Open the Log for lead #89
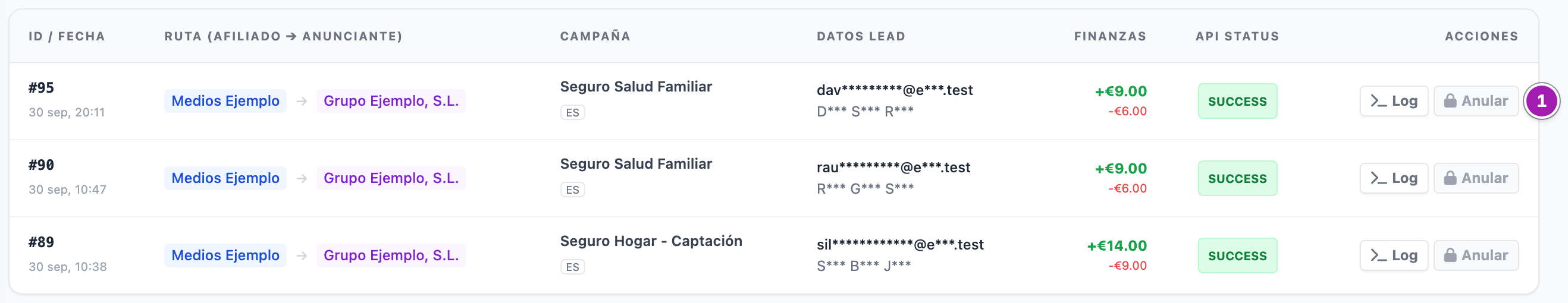Image resolution: width=1568 pixels, height=303 pixels. tap(1393, 255)
